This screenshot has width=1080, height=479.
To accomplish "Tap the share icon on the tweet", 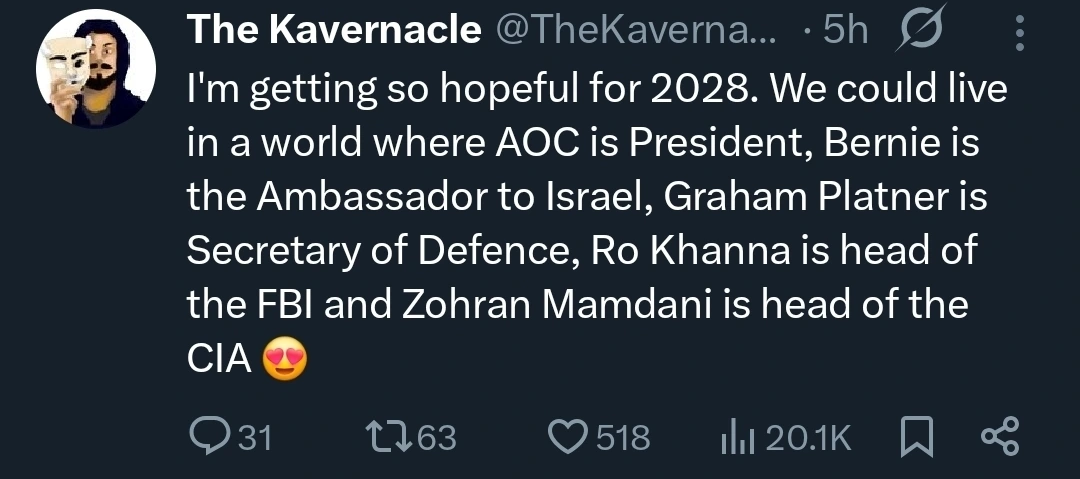I will (1000, 436).
